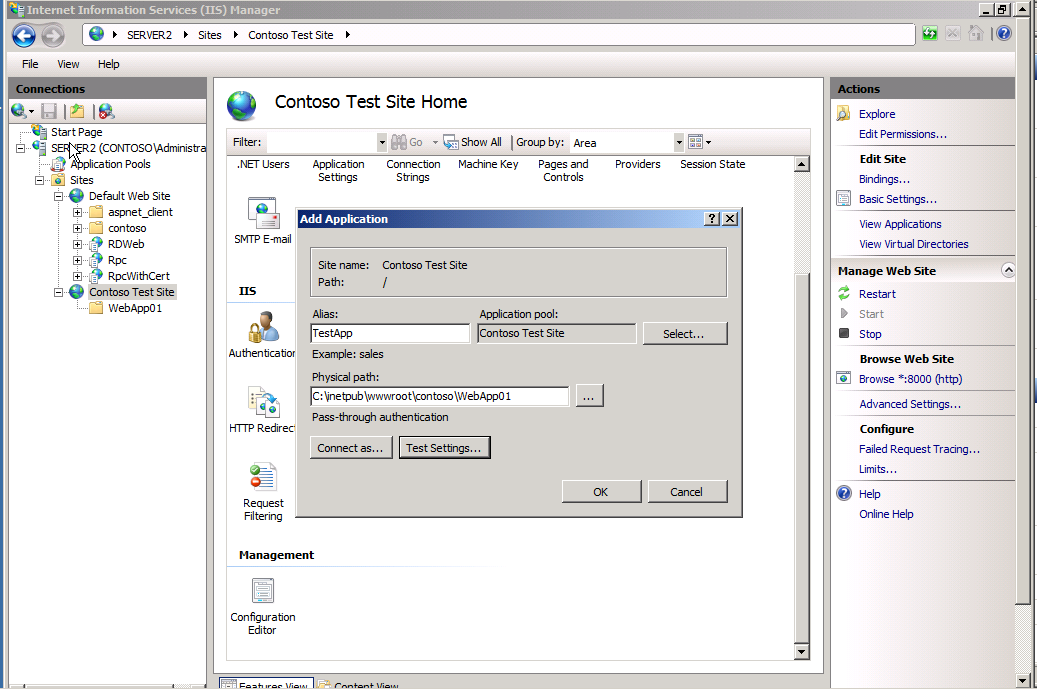Screen dimensions: 1037x690
Task: Click the feature pane scroll-down arrow
Action: point(802,652)
